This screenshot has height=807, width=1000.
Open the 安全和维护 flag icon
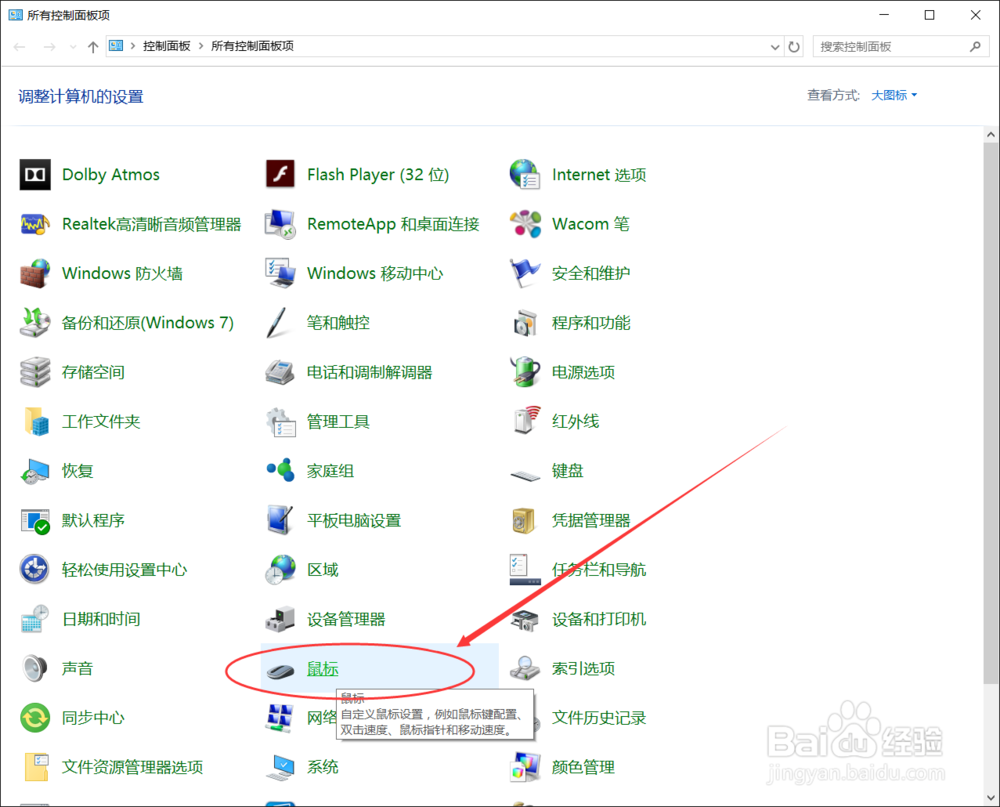click(525, 273)
